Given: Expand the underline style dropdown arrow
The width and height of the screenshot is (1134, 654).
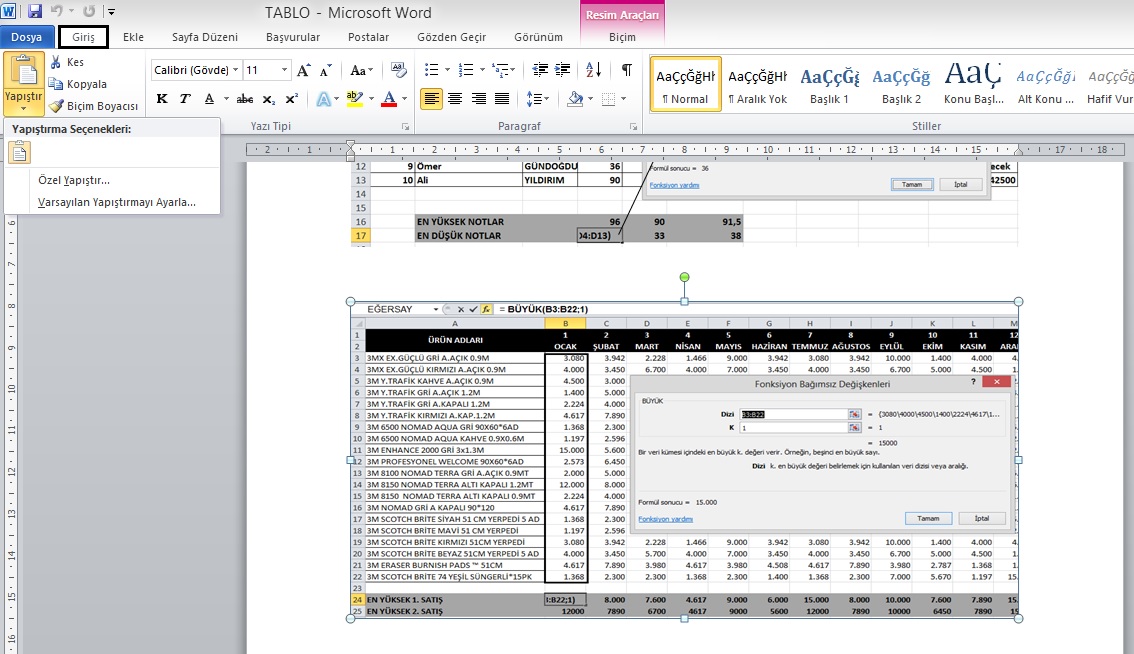Looking at the screenshot, I should click(226, 99).
